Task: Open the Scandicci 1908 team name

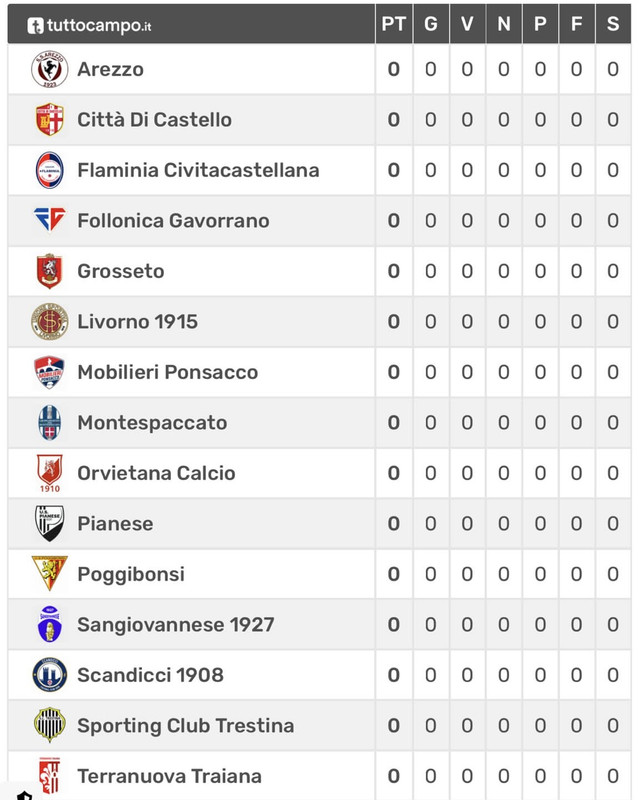Action: (150, 675)
